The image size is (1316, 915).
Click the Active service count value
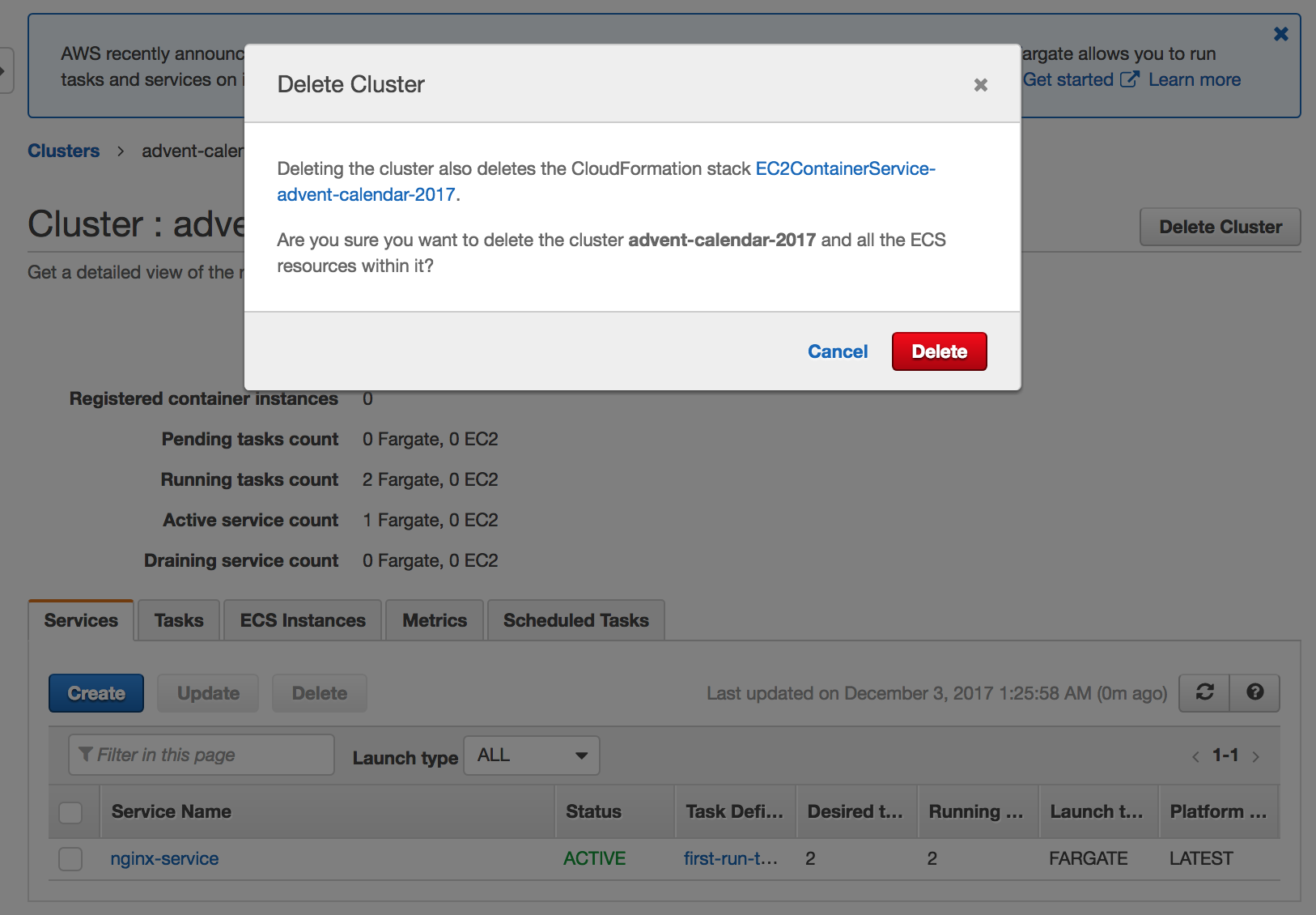pos(431,520)
